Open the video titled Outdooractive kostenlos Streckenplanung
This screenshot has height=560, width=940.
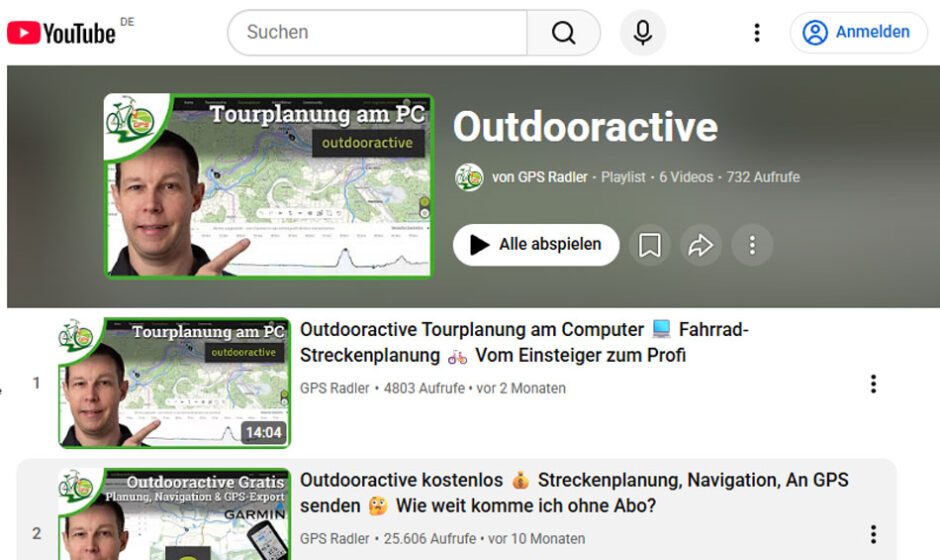(574, 493)
